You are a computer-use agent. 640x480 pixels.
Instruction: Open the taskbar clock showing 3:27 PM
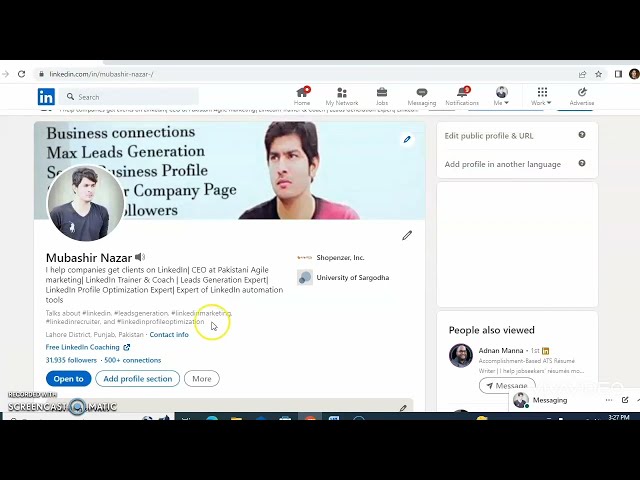[618, 417]
